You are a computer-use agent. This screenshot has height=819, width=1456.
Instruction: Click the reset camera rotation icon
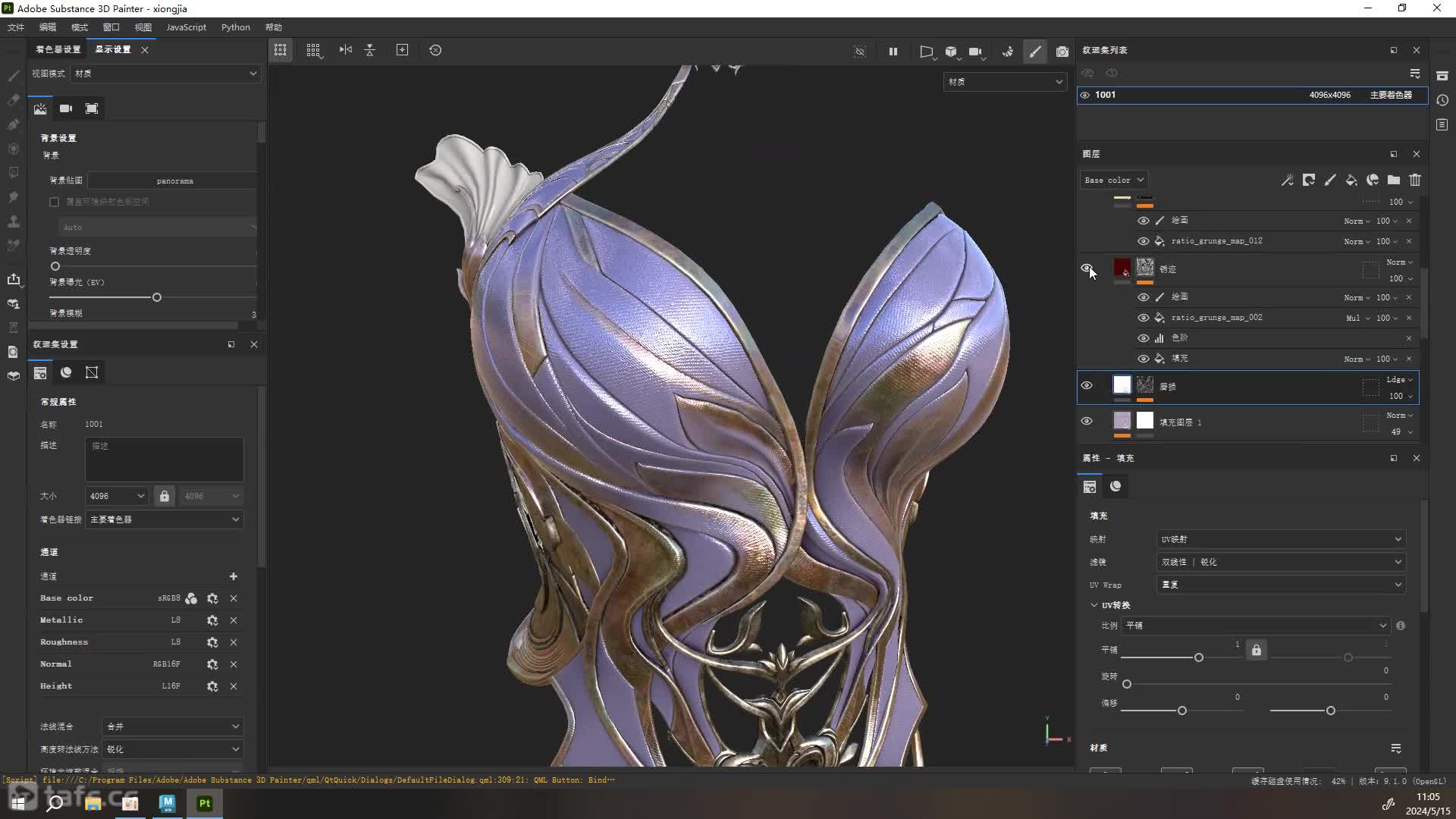tap(435, 50)
